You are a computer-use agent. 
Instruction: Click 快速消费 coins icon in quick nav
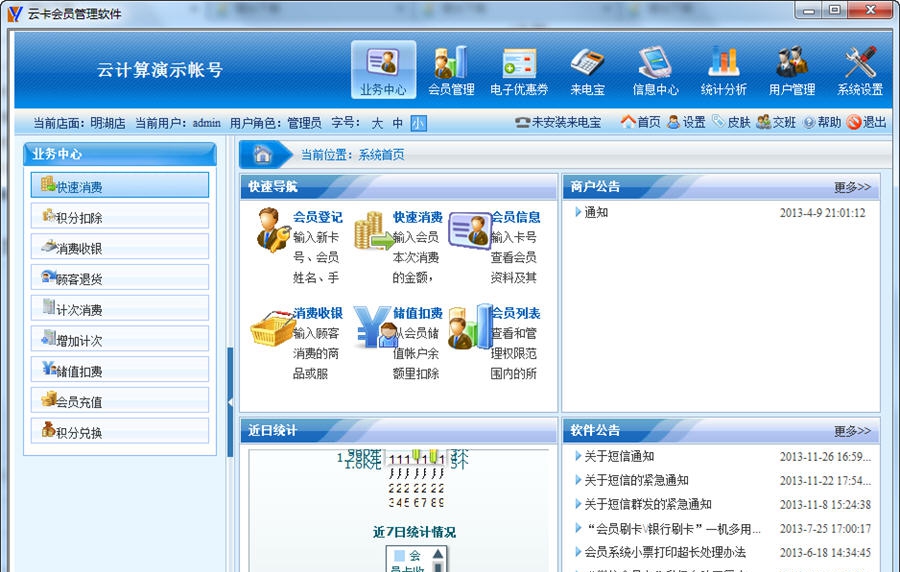(x=373, y=231)
